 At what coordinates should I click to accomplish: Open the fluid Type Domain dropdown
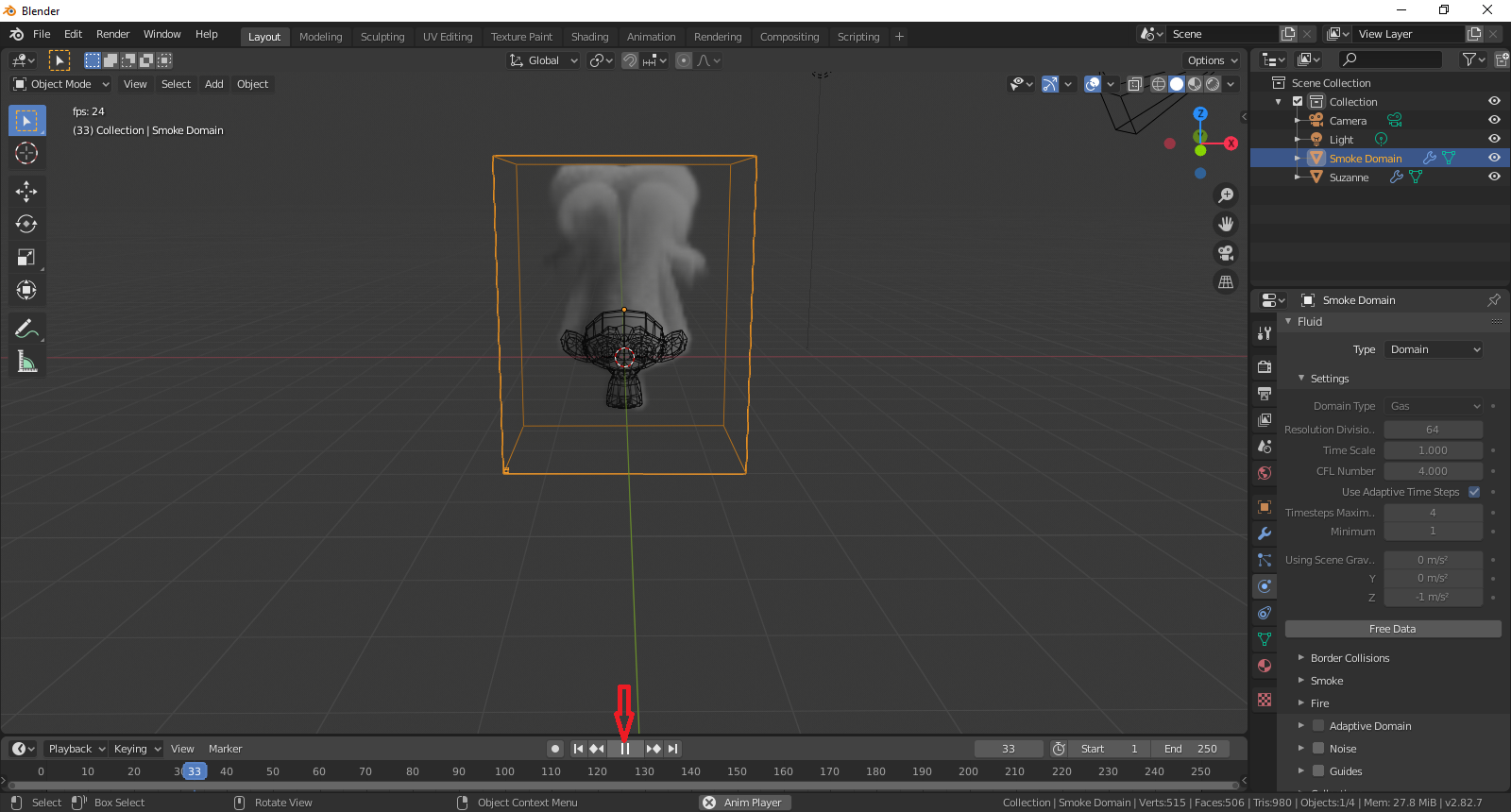(1434, 349)
